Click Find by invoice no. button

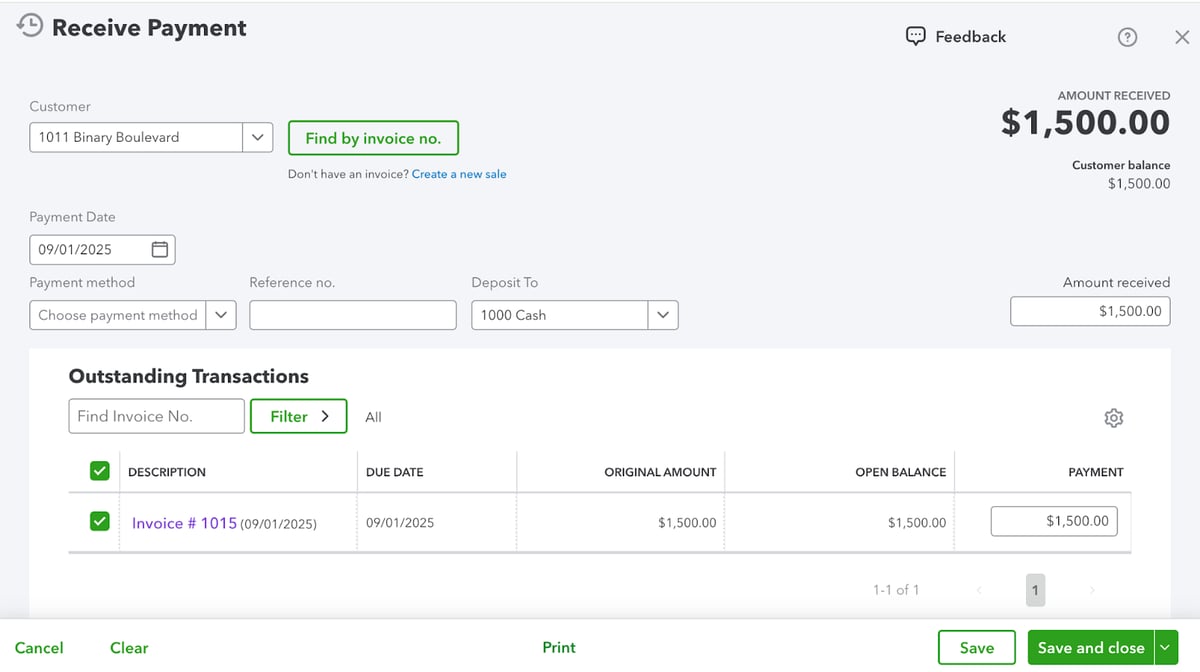tap(373, 138)
